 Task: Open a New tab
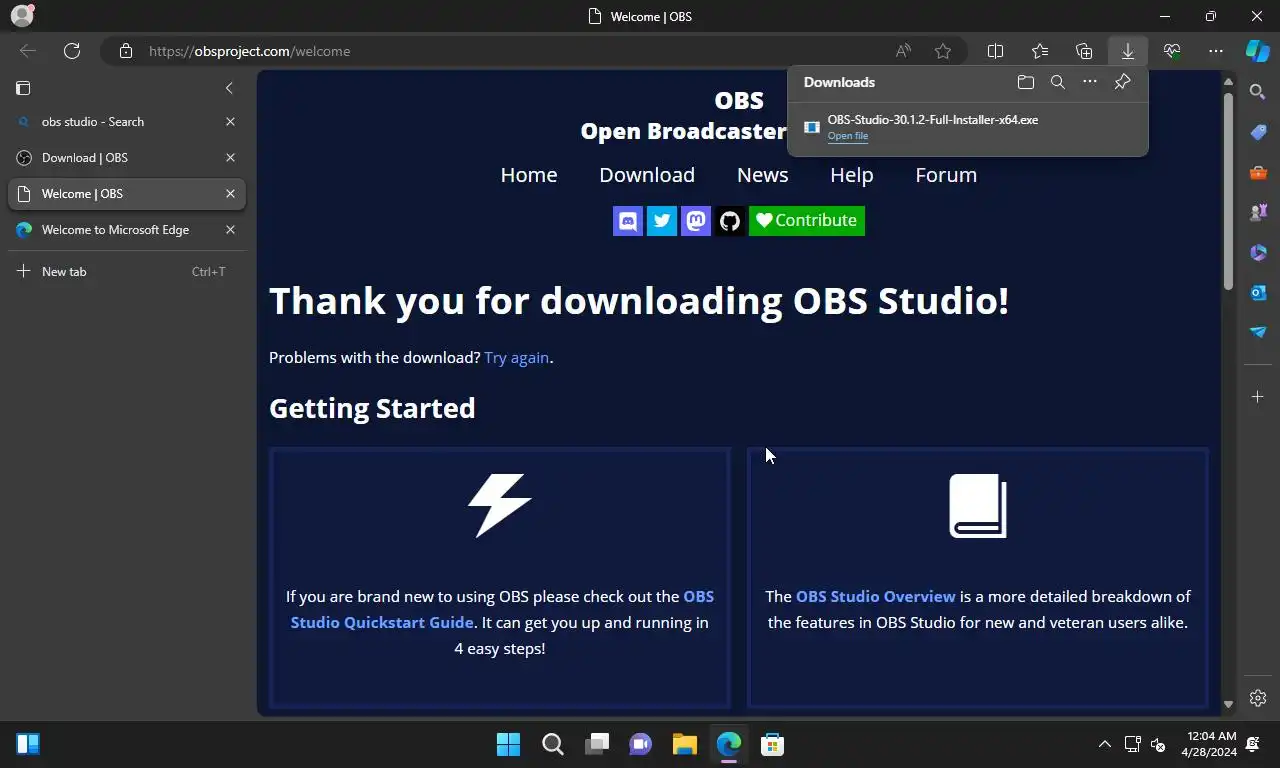point(126,272)
